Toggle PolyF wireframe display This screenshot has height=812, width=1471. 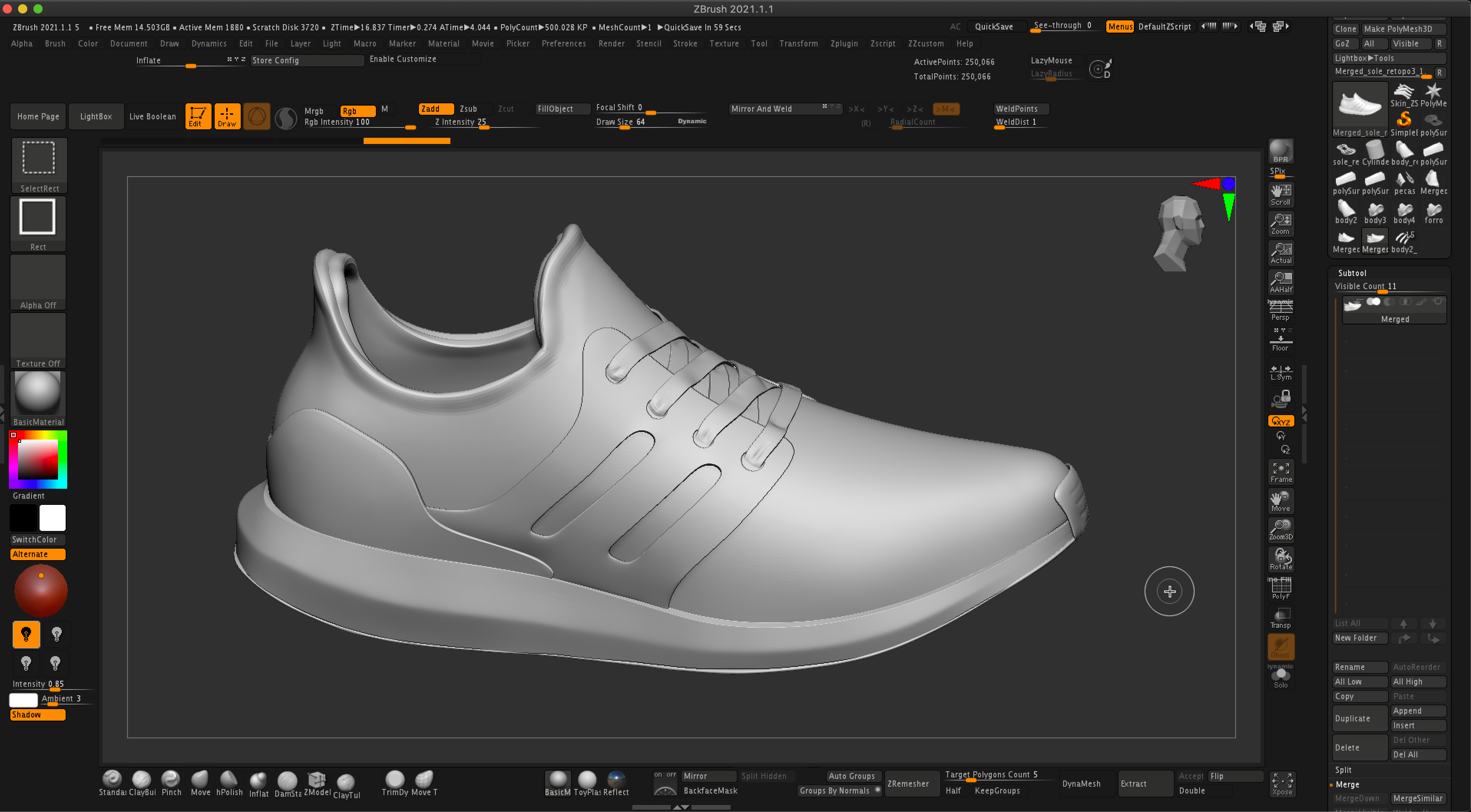[1280, 588]
